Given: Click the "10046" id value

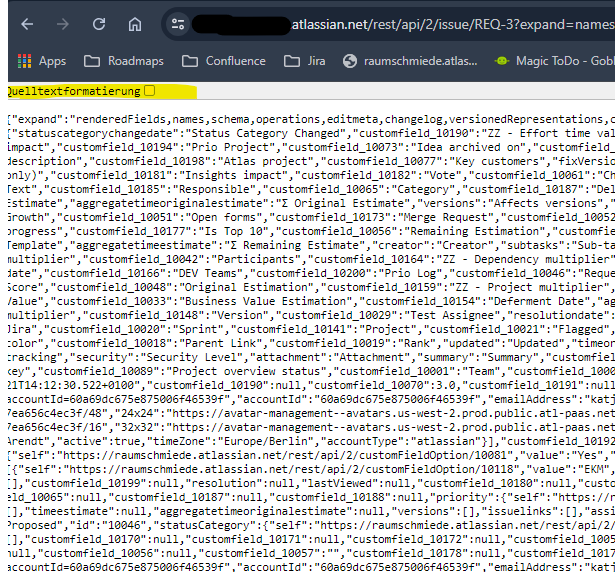Looking at the screenshot, I should pos(124,526).
